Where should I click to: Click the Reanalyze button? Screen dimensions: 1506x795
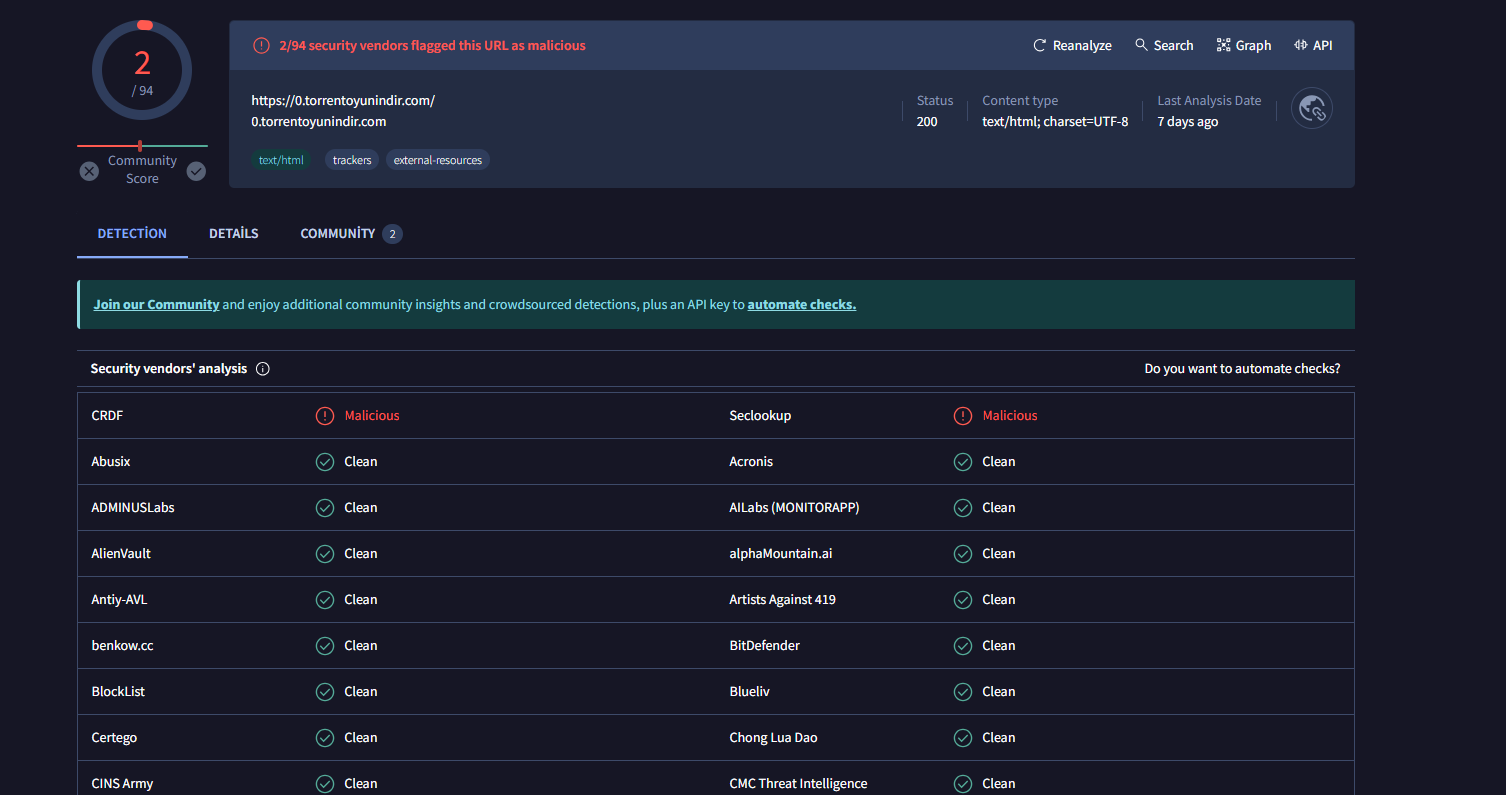(x=1072, y=45)
